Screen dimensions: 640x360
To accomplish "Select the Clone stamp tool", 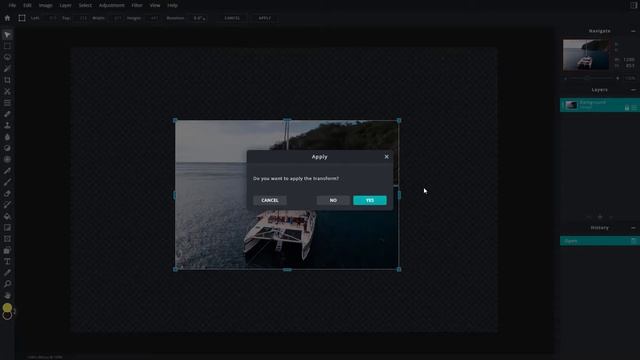I will [x=7, y=126].
